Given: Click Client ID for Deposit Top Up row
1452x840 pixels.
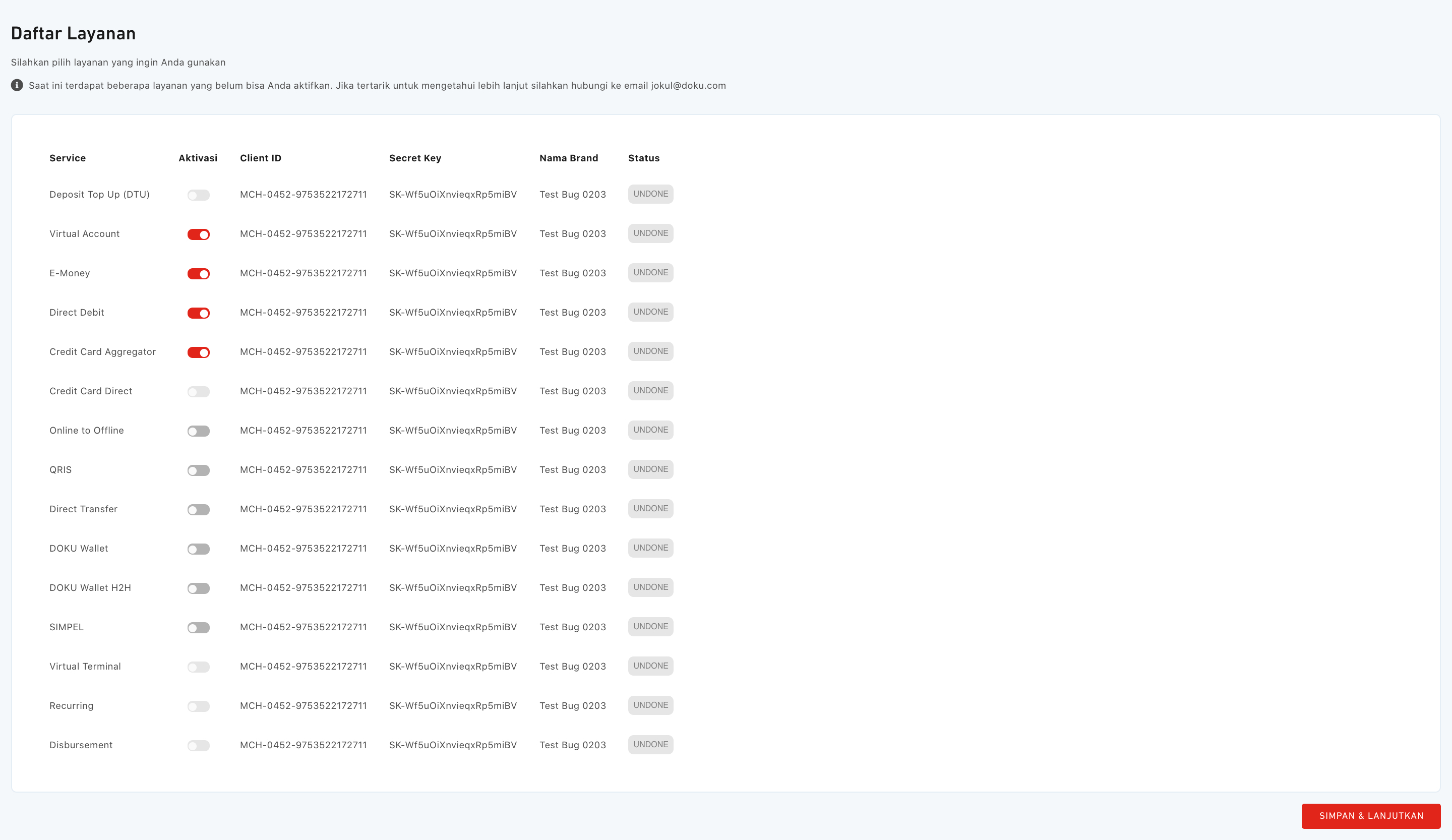Looking at the screenshot, I should pyautogui.click(x=302, y=194).
